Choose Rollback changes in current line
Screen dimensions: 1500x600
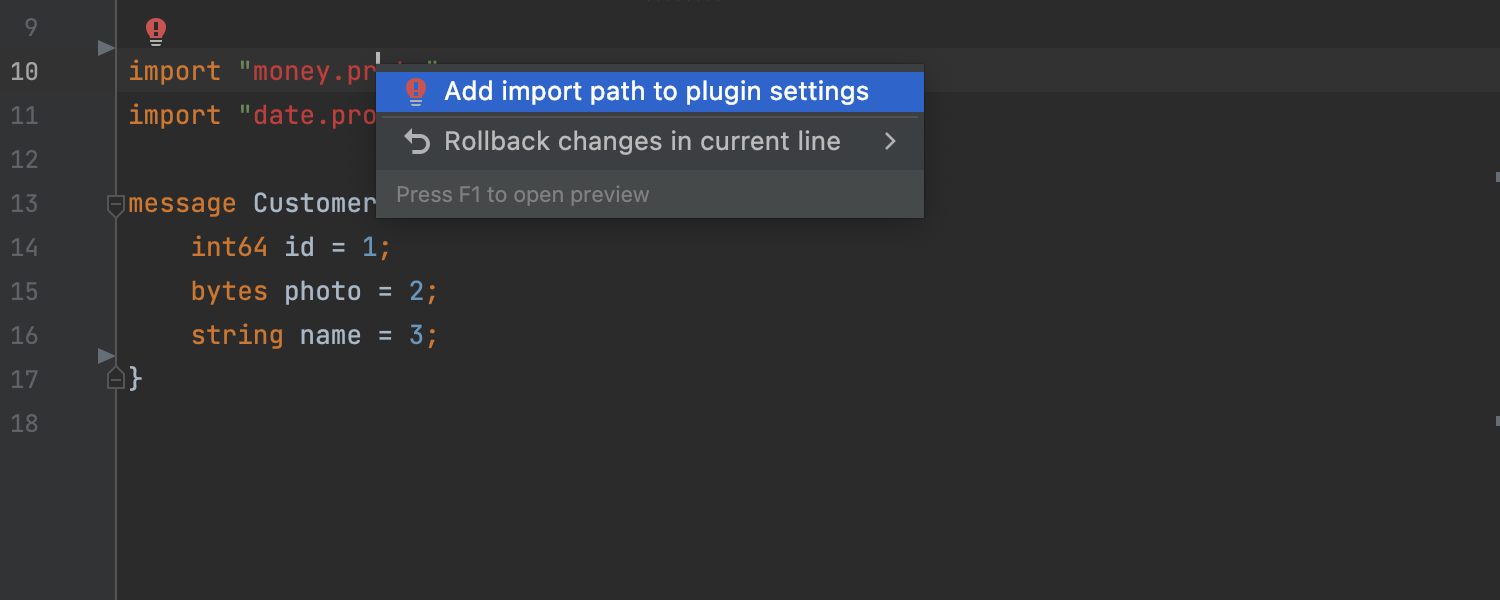point(642,142)
